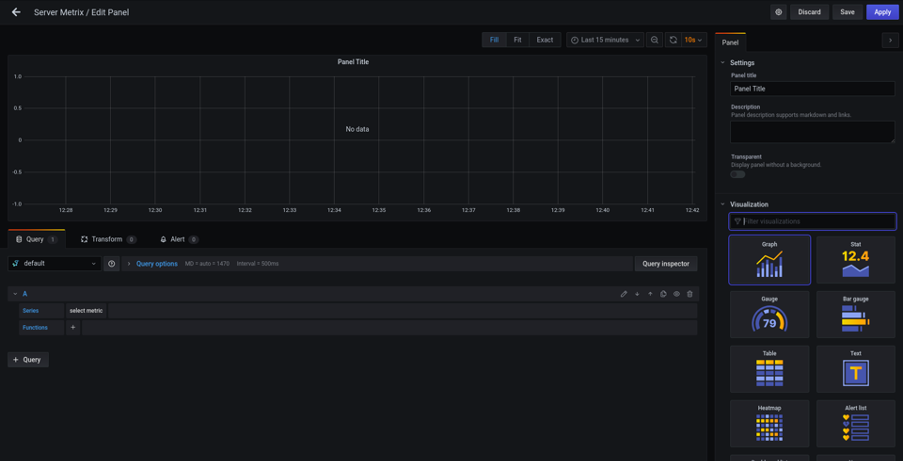The image size is (904, 462).
Task: Go back using the arrow icon
Action: tap(16, 12)
